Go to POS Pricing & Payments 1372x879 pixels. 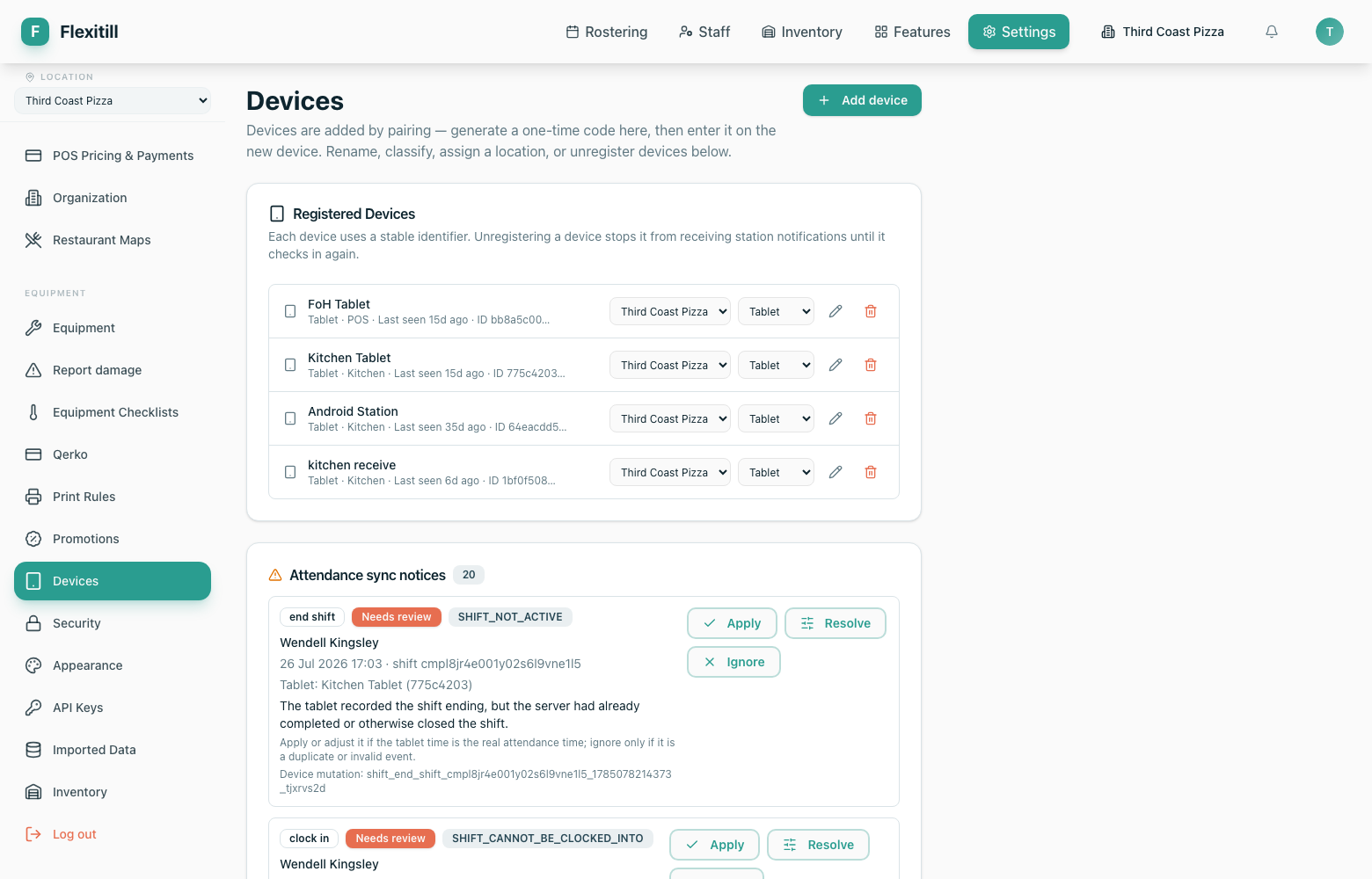(x=113, y=156)
